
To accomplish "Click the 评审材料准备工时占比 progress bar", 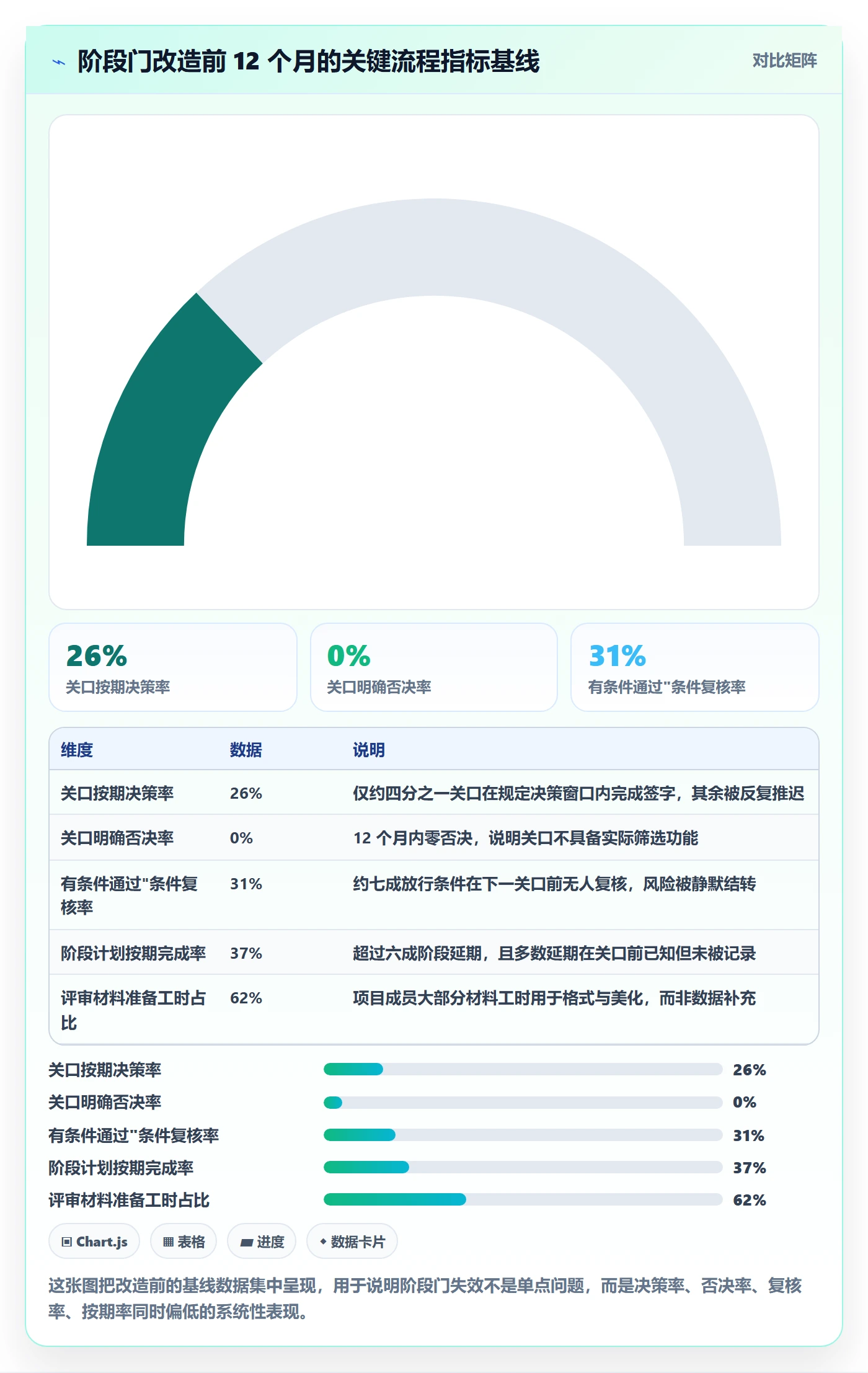I will click(523, 1199).
